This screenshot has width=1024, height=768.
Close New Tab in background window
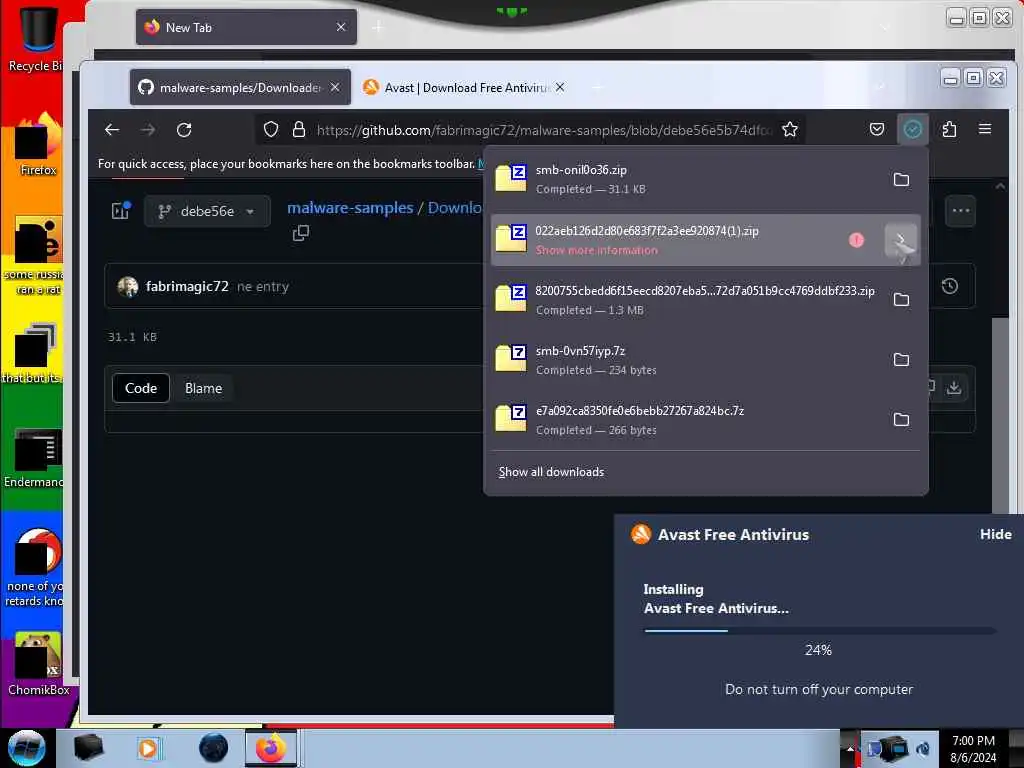[x=341, y=27]
